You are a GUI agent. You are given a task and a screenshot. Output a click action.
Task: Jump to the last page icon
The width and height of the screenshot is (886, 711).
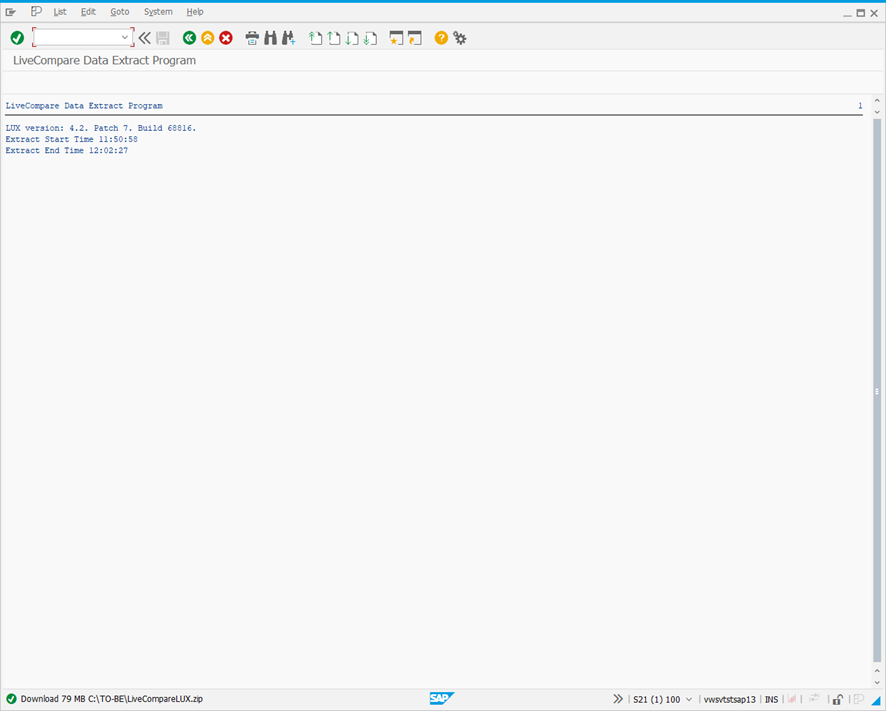click(370, 38)
